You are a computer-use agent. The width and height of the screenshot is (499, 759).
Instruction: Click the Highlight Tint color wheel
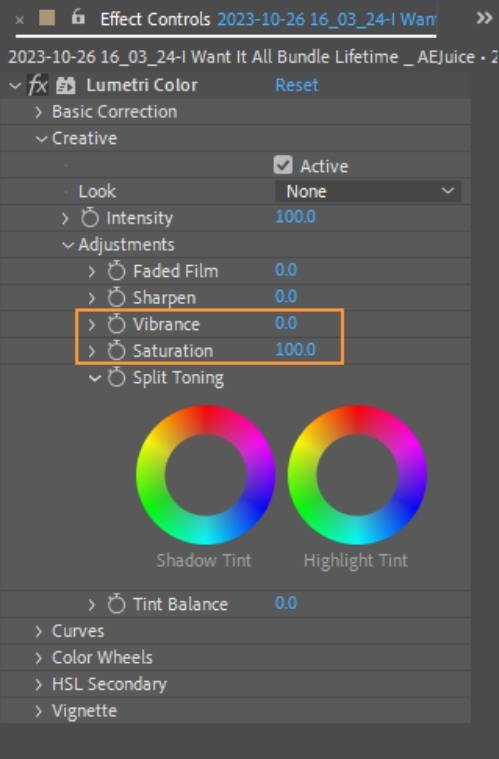(357, 475)
